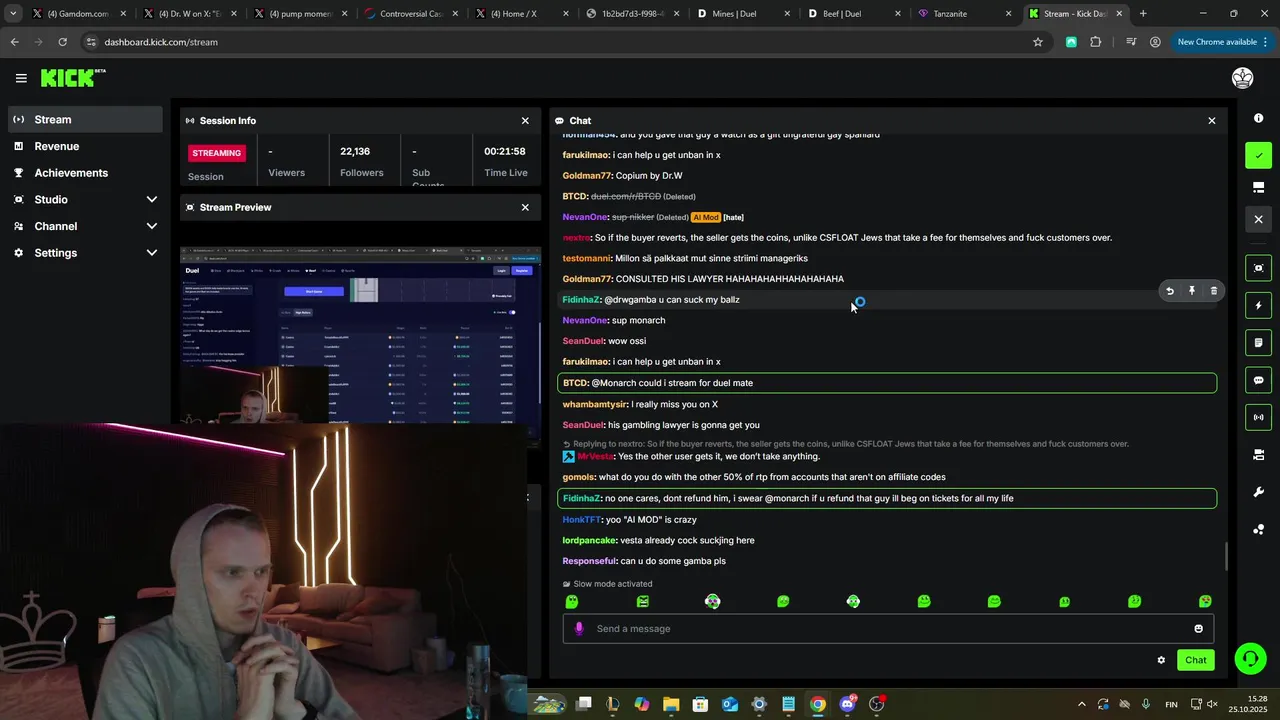Open the headset support button
The image size is (1280, 720).
tap(1250, 658)
